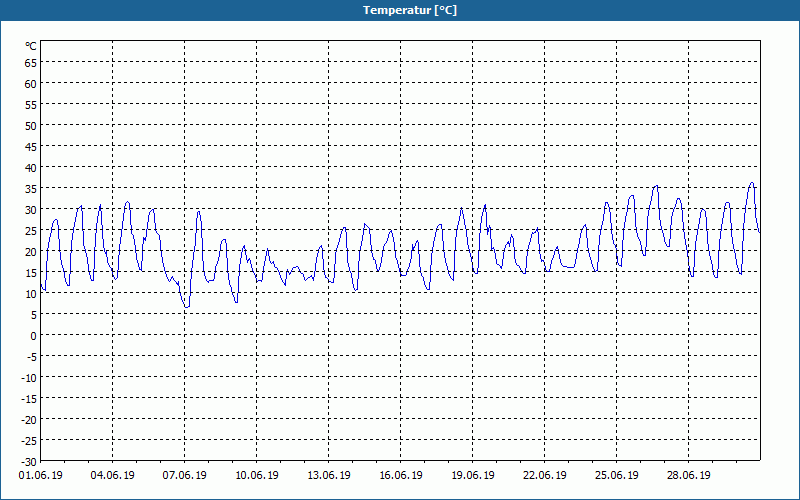This screenshot has width=800, height=500.
Task: Click the 19.06.19 date label
Action: (x=472, y=476)
